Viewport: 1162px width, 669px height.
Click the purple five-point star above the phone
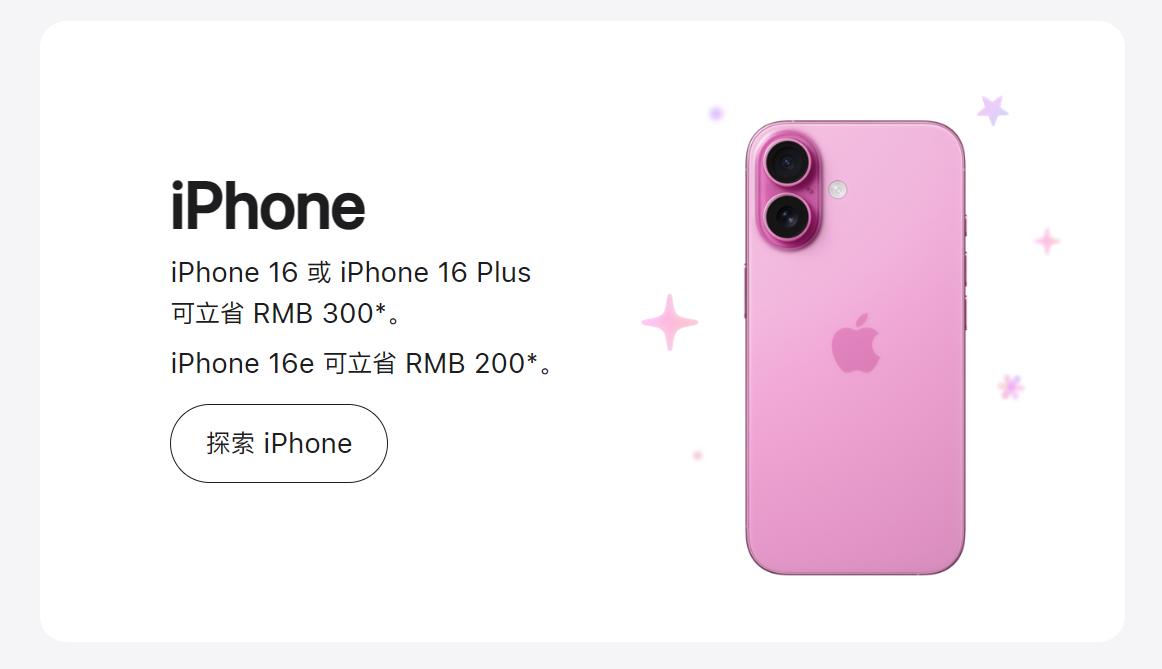click(992, 110)
